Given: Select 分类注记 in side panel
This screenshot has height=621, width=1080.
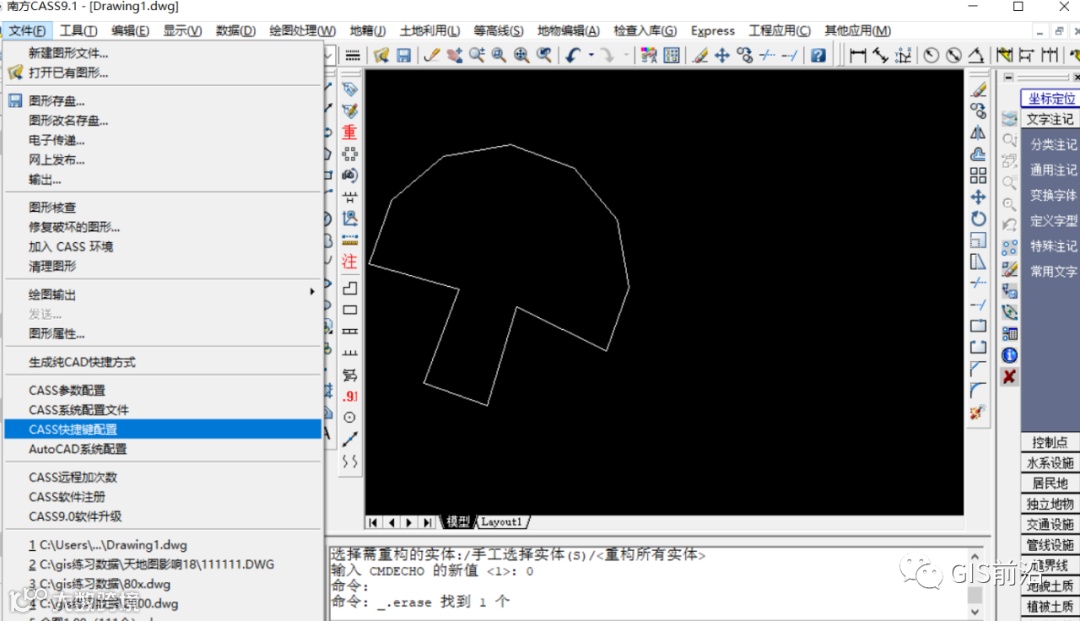Looking at the screenshot, I should tap(1053, 145).
